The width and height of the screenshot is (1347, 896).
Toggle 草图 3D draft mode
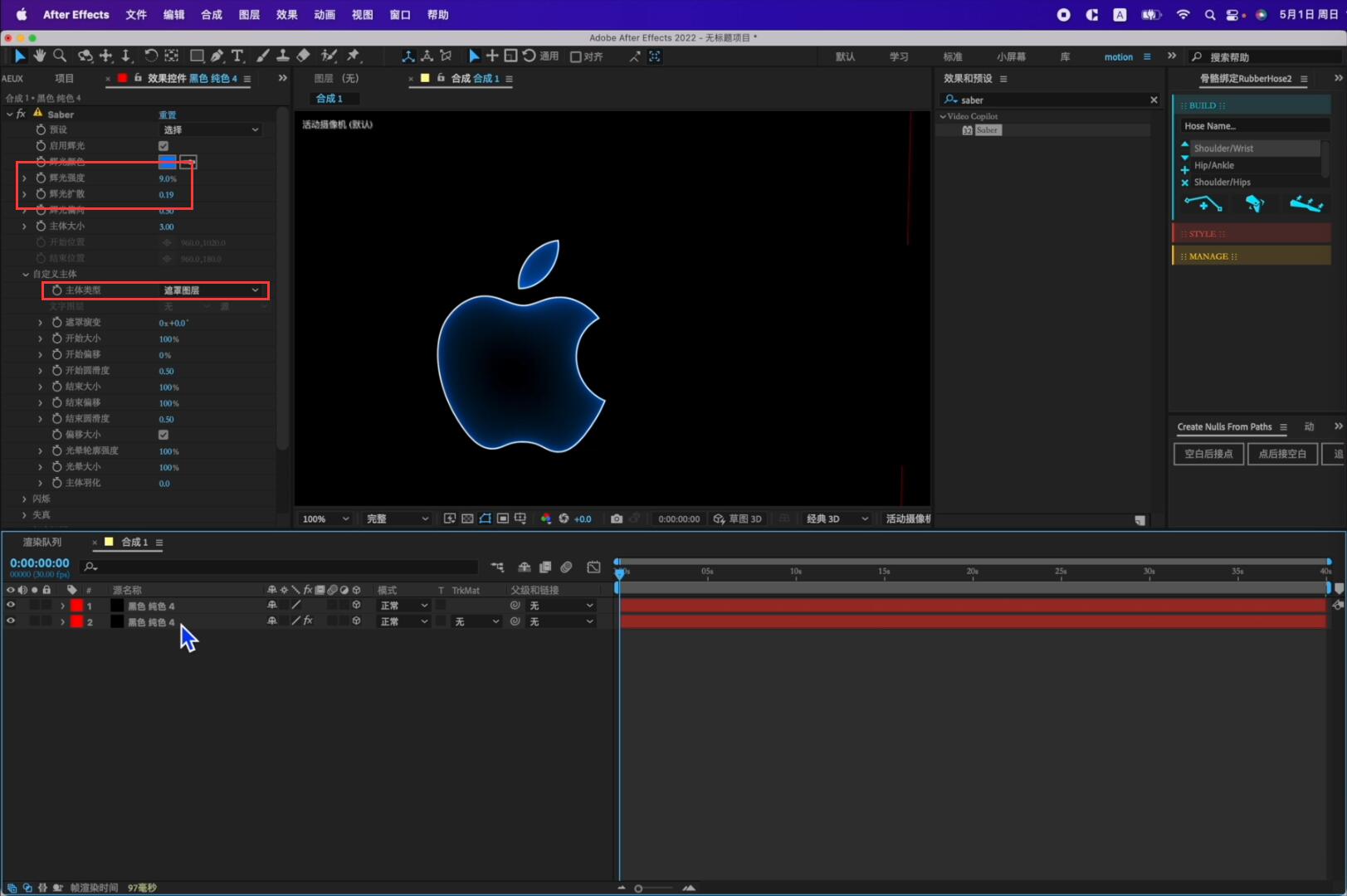click(x=738, y=519)
